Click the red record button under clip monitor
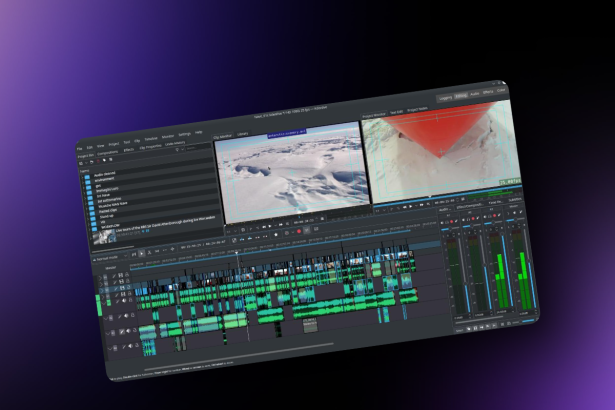The image size is (615, 410). point(298,229)
